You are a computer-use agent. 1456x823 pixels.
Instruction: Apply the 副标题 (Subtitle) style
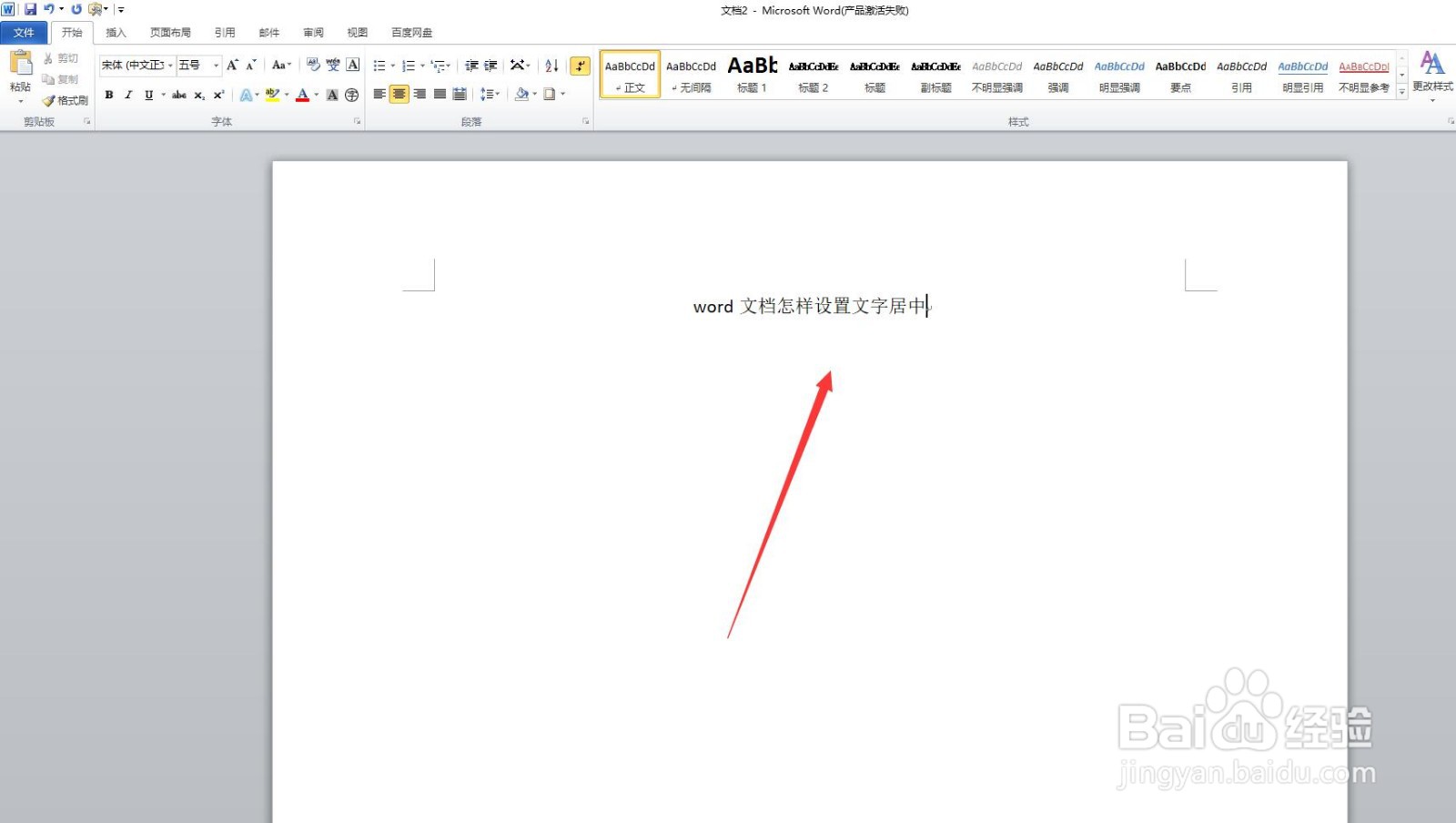(x=935, y=75)
